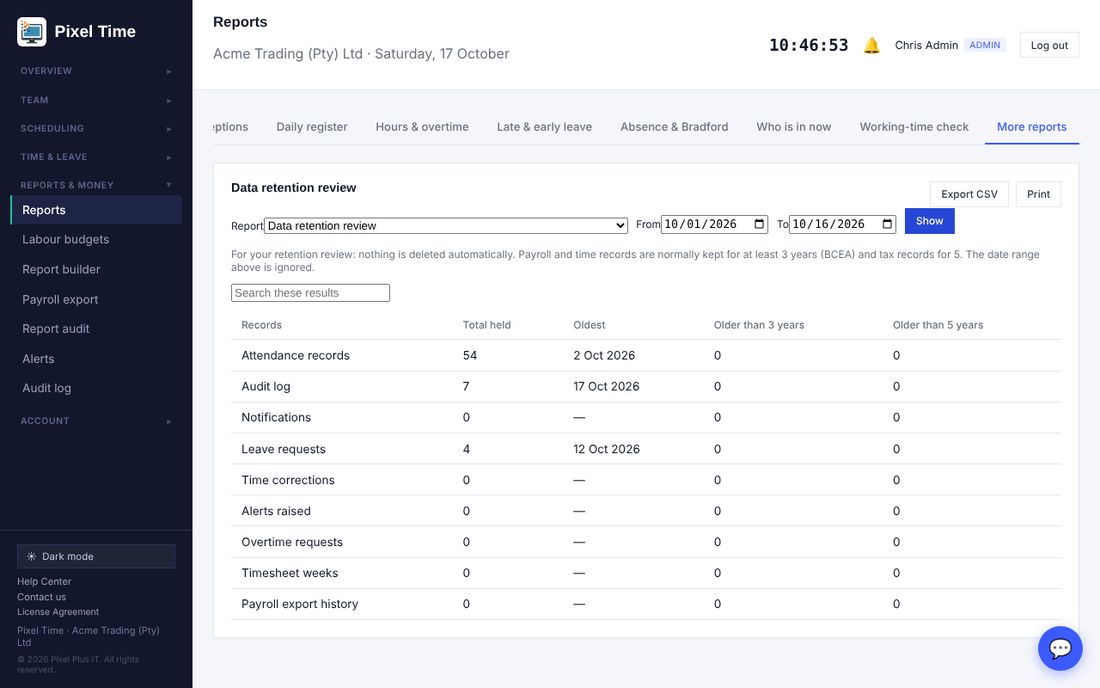Open the chat support bubble

1059,648
